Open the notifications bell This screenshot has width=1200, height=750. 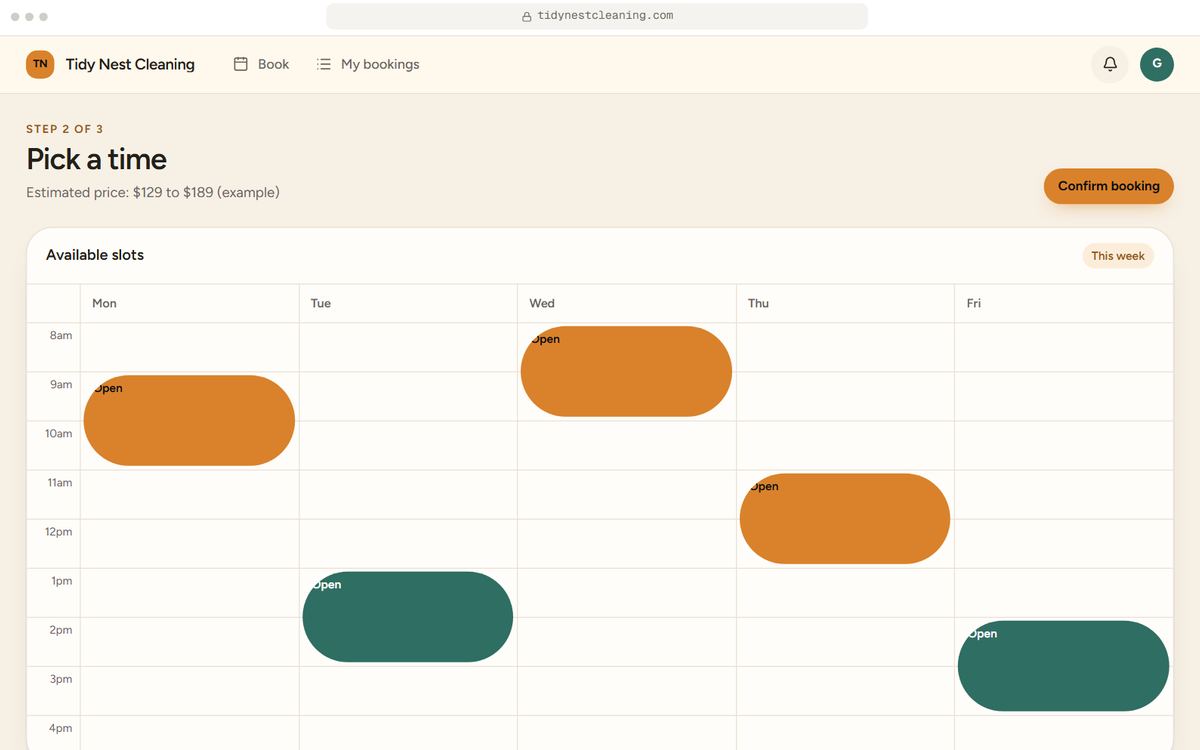tap(1110, 64)
